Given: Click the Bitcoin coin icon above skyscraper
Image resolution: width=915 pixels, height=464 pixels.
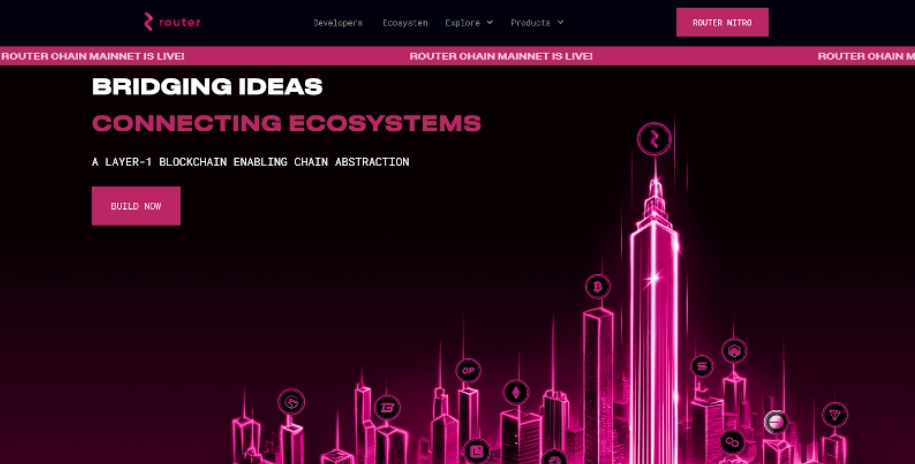Looking at the screenshot, I should tap(598, 287).
